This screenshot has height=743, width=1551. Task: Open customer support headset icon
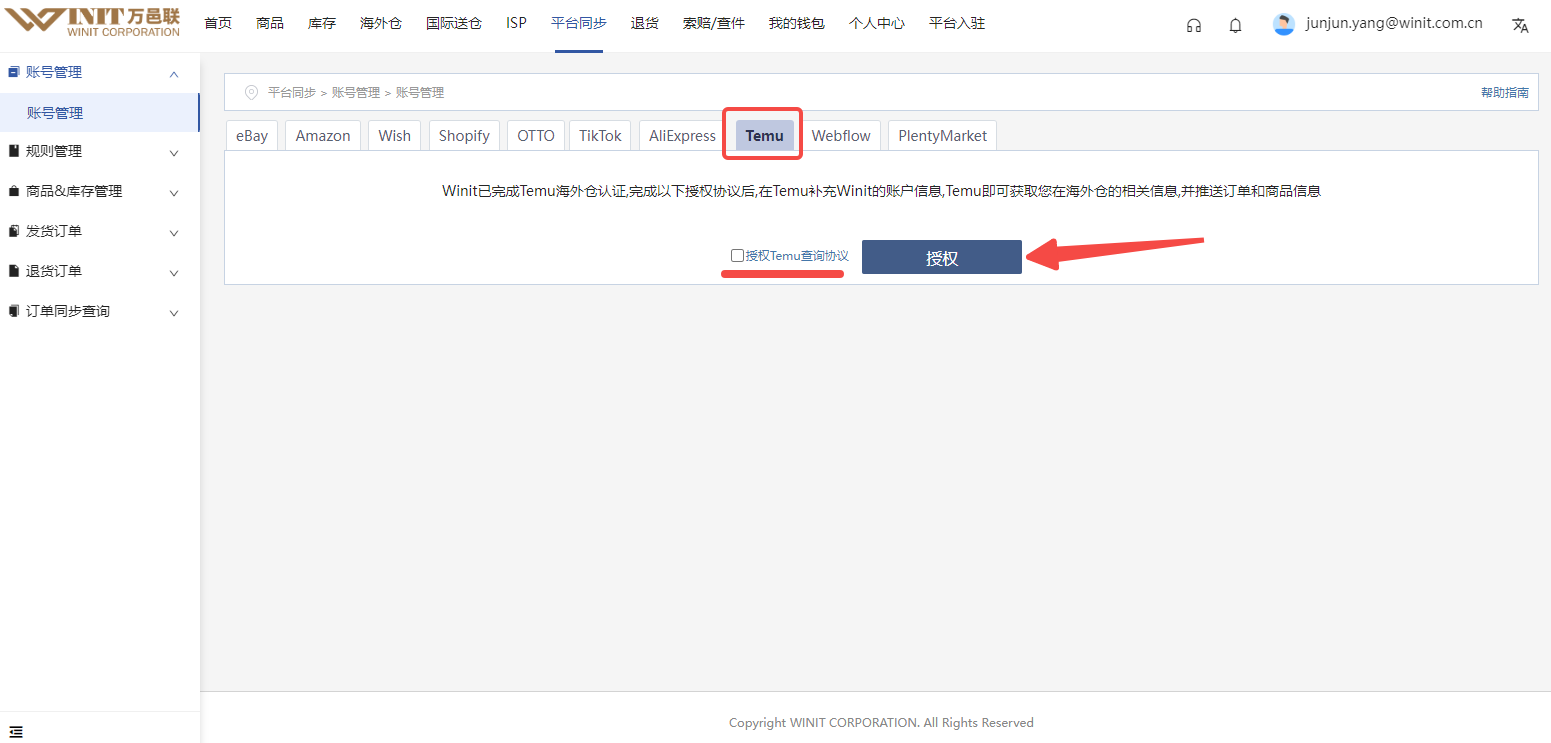(1193, 25)
